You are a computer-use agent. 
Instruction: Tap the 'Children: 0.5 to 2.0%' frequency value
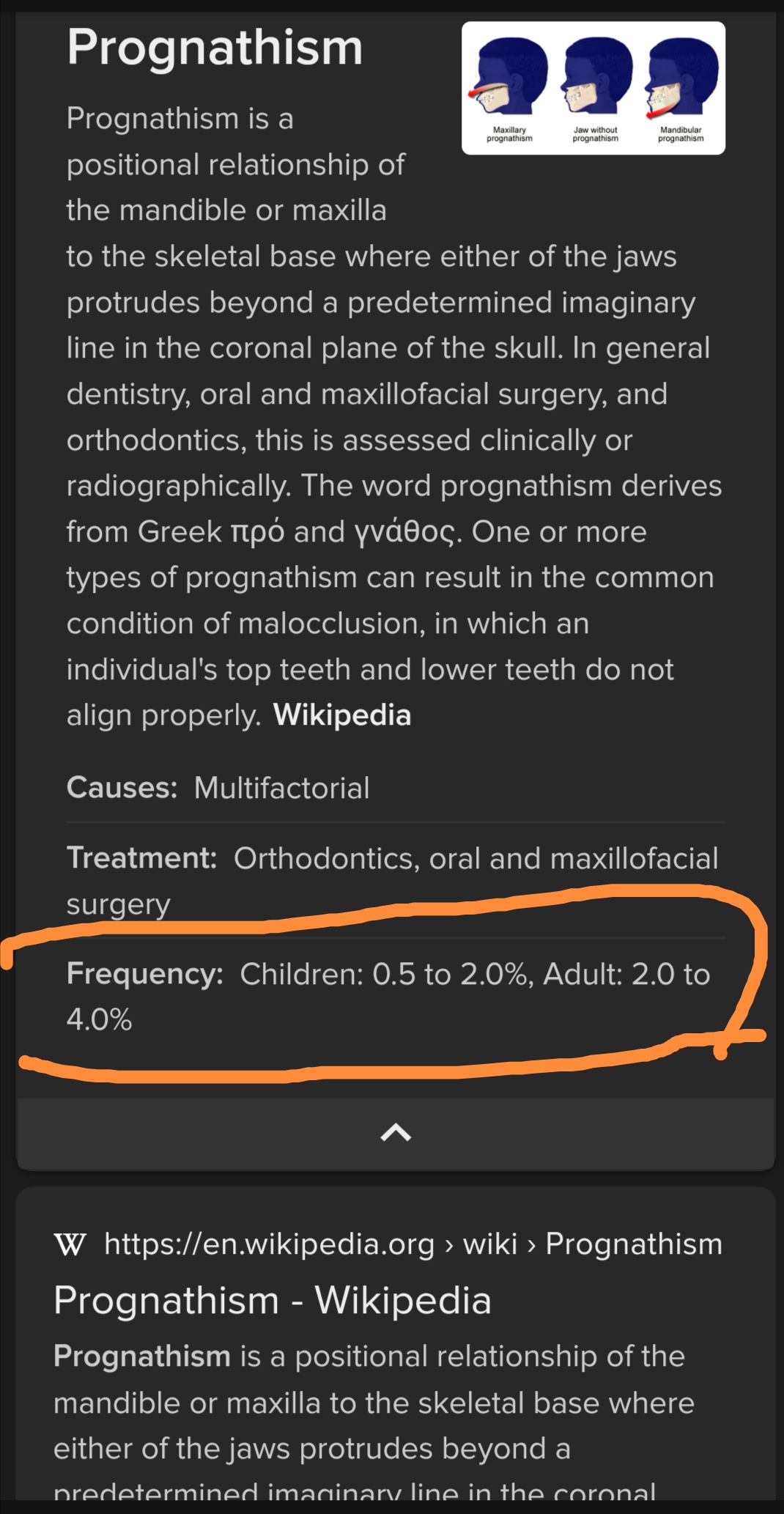coord(383,974)
